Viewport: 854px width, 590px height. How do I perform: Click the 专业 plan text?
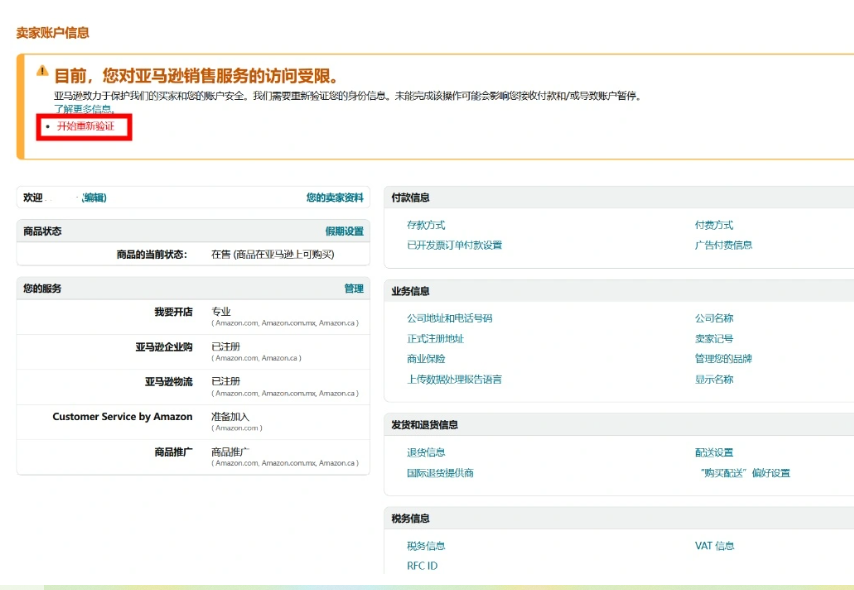(221, 312)
